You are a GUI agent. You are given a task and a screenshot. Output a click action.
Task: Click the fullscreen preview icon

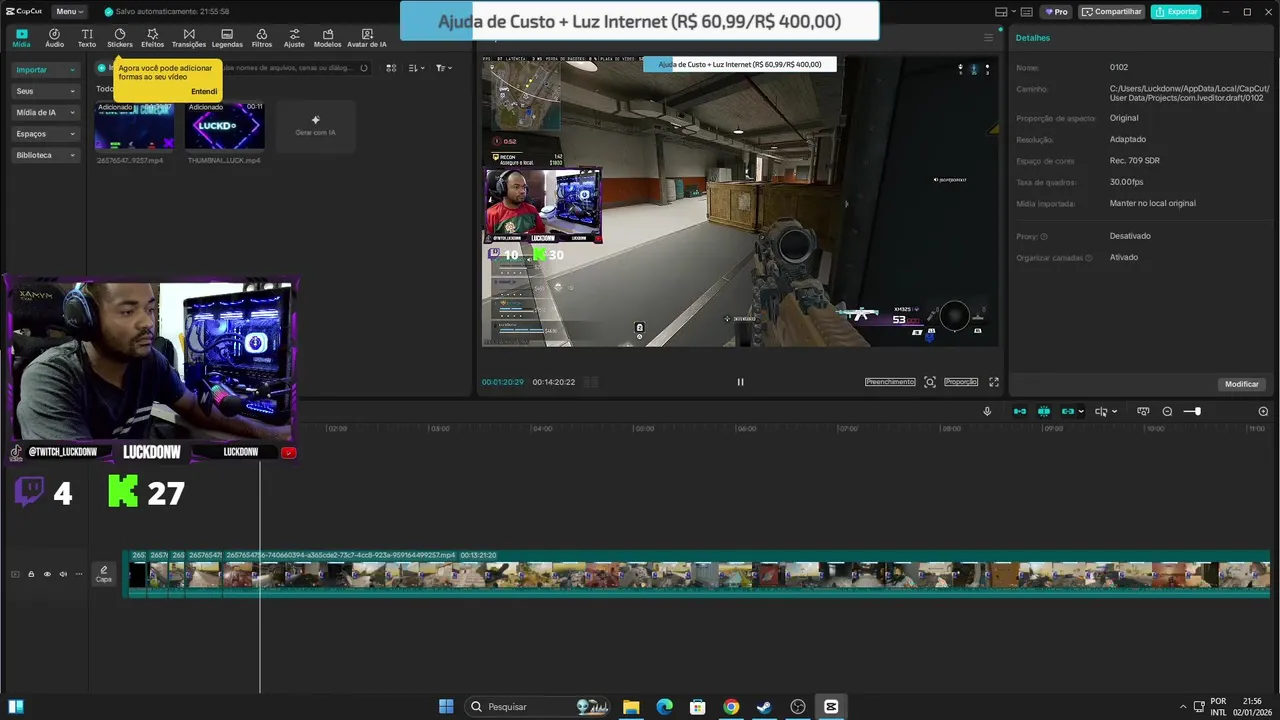[x=994, y=382]
